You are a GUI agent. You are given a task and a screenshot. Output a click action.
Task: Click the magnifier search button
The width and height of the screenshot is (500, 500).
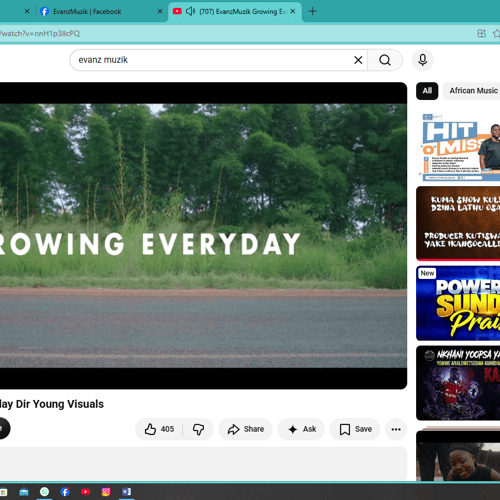(x=385, y=60)
